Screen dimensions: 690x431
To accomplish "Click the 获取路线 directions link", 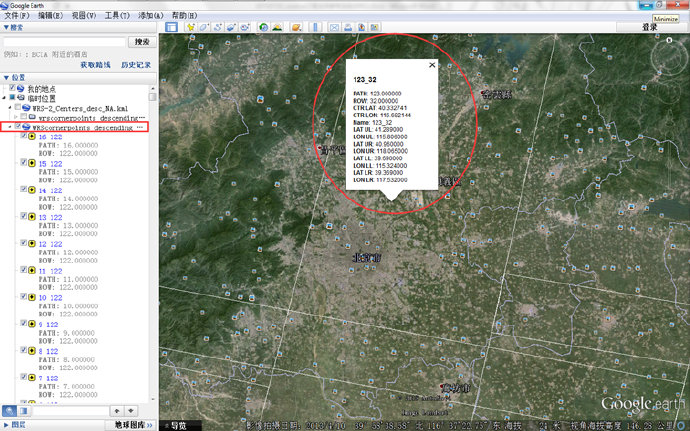I will [x=95, y=65].
